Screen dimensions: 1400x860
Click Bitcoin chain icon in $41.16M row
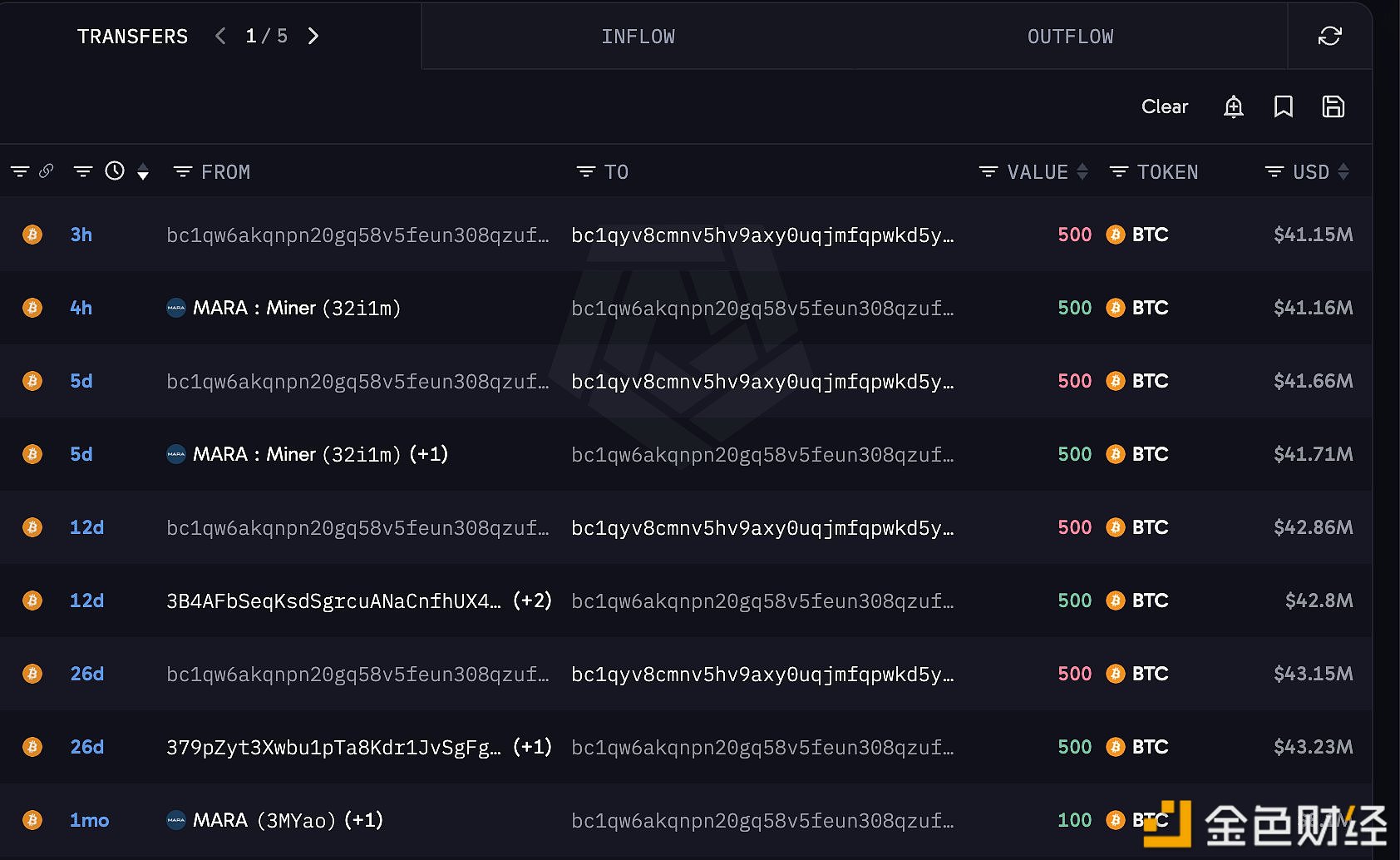[x=32, y=308]
